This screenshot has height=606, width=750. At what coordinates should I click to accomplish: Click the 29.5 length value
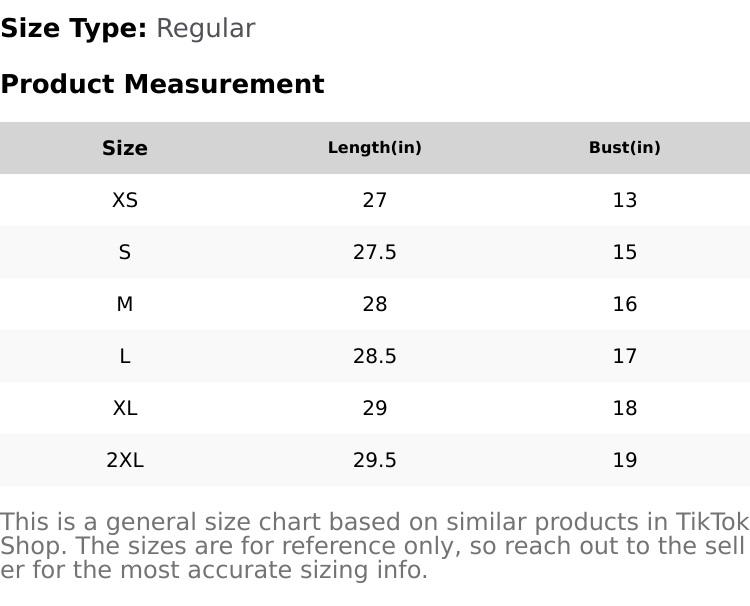pyautogui.click(x=375, y=460)
